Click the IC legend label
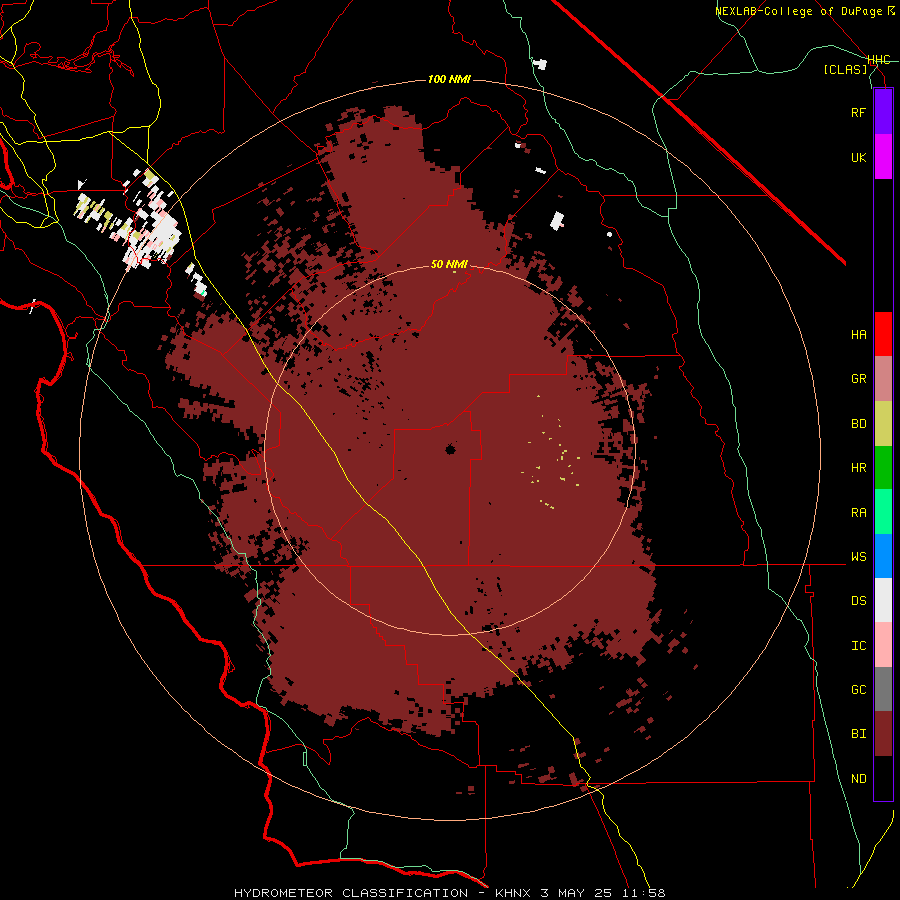The width and height of the screenshot is (900, 900). click(x=858, y=646)
